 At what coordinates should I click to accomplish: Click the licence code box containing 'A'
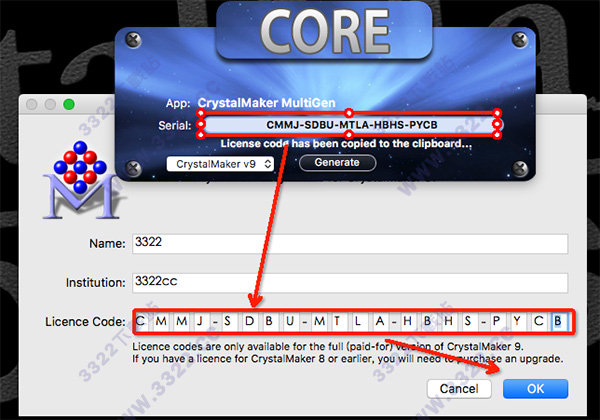[x=379, y=321]
